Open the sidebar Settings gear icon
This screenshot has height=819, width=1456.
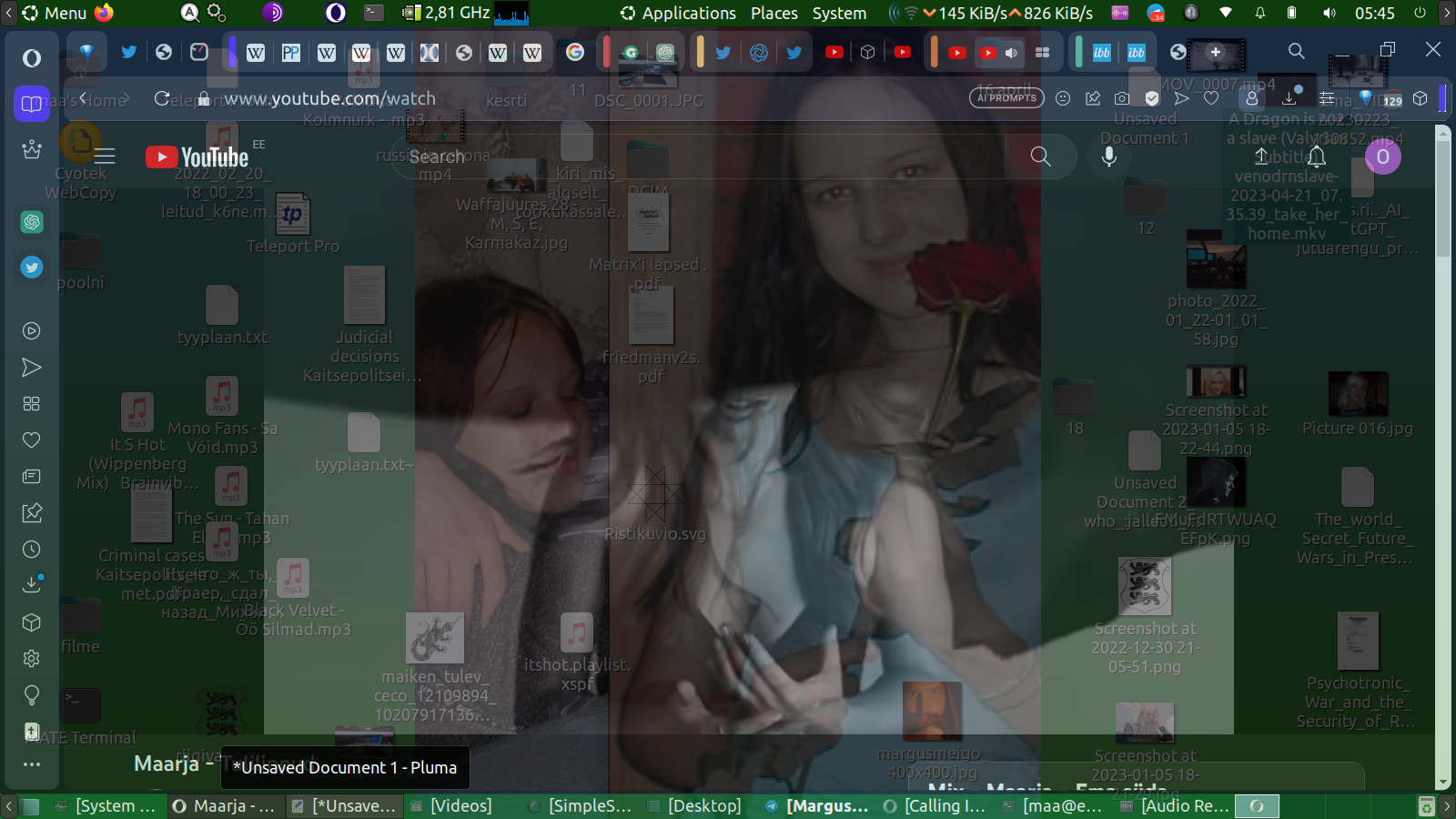(32, 658)
